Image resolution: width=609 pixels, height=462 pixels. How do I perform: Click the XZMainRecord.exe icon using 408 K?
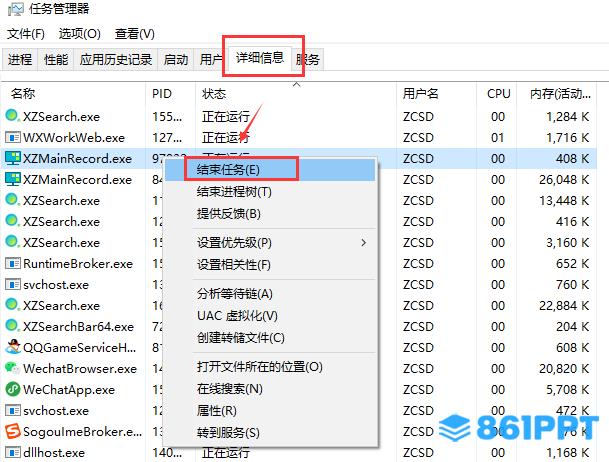(x=12, y=158)
